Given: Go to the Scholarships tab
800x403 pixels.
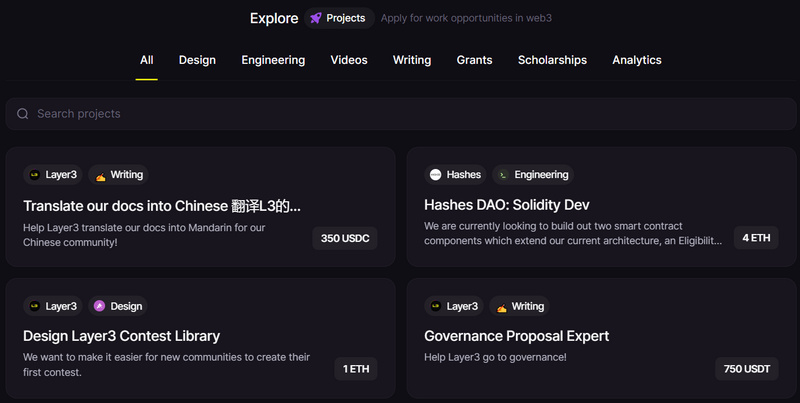Looking at the screenshot, I should 552,60.
